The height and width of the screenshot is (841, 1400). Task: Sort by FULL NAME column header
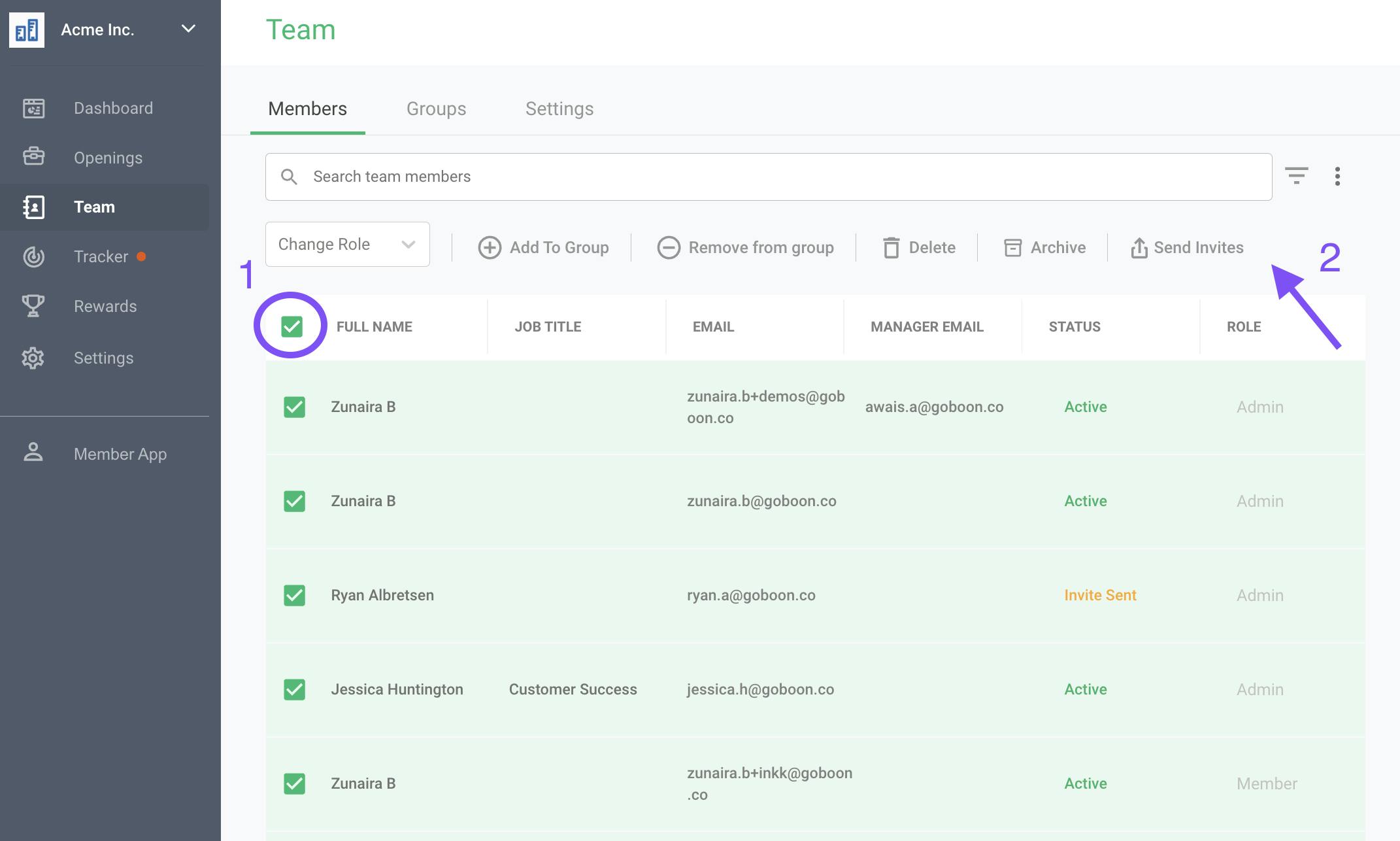(374, 326)
